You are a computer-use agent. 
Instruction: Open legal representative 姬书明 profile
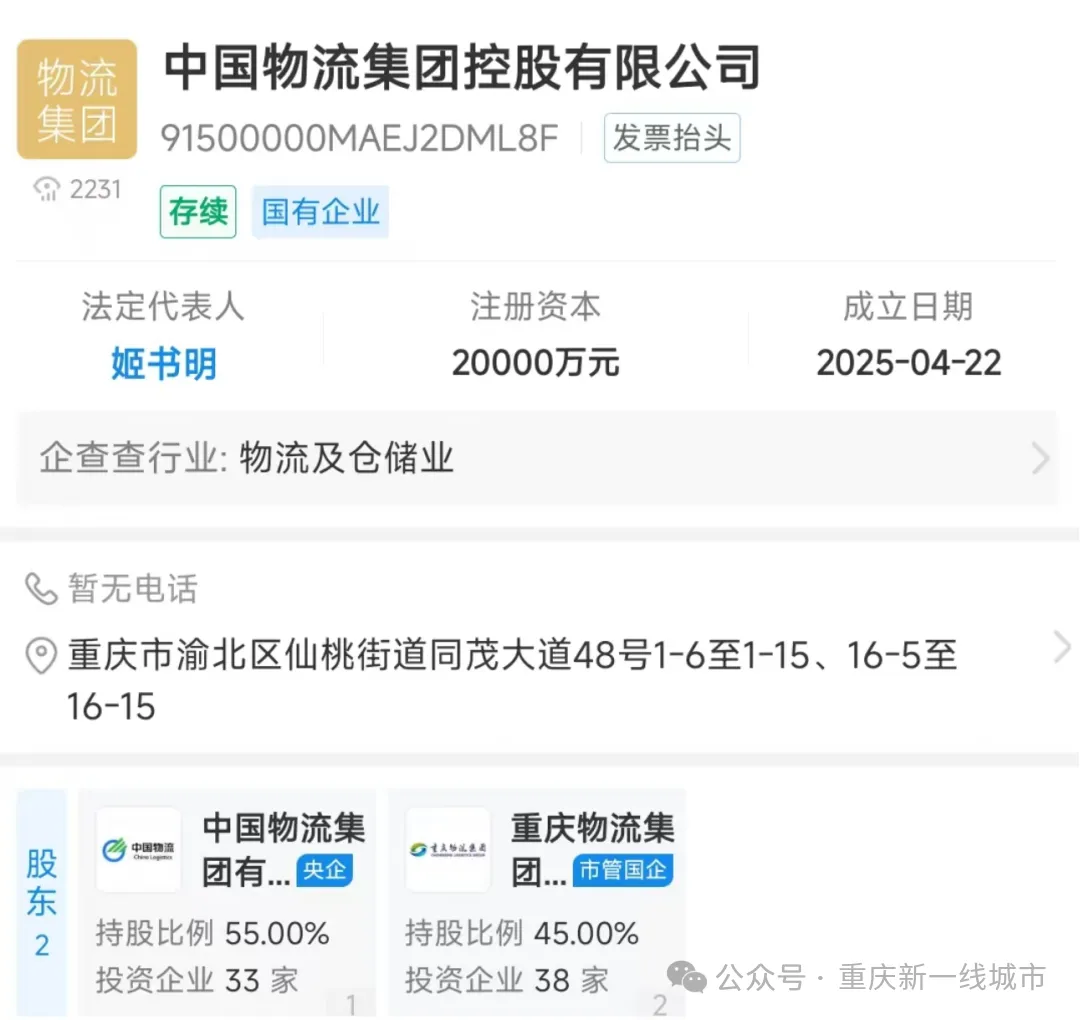[163, 364]
